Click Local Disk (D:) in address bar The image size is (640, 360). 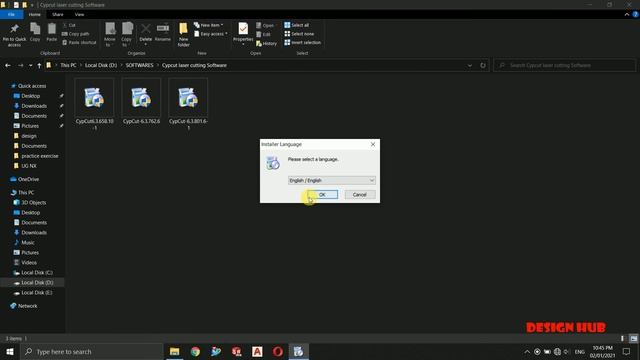tap(101, 65)
